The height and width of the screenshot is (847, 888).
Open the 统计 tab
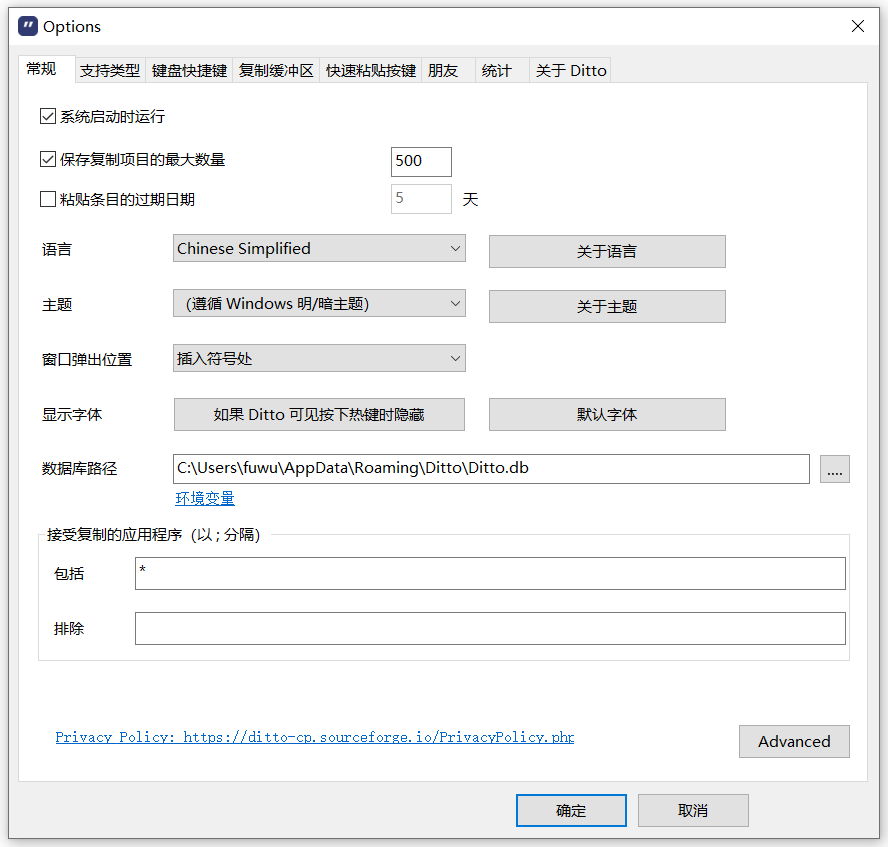point(502,71)
